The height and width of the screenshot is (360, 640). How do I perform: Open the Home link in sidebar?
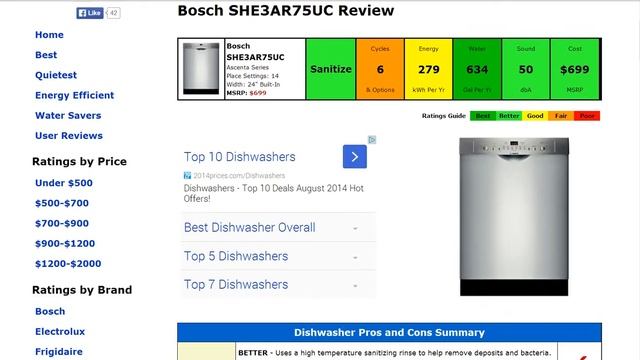(x=49, y=35)
